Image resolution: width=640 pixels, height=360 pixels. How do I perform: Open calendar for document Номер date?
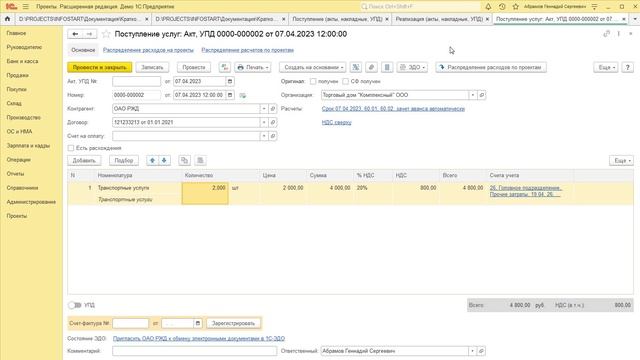(x=230, y=95)
